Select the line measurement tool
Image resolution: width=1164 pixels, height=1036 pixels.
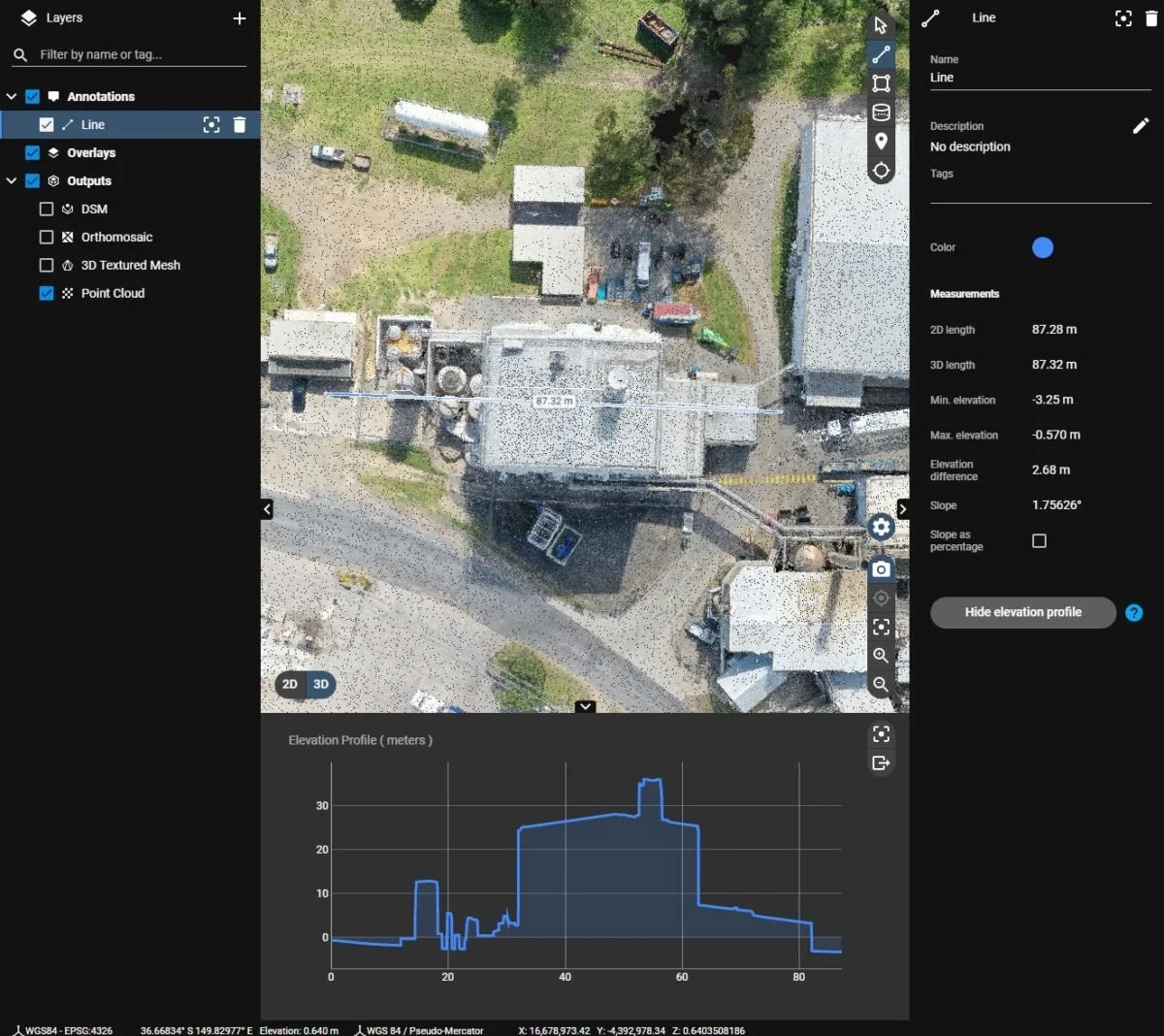coord(881,54)
